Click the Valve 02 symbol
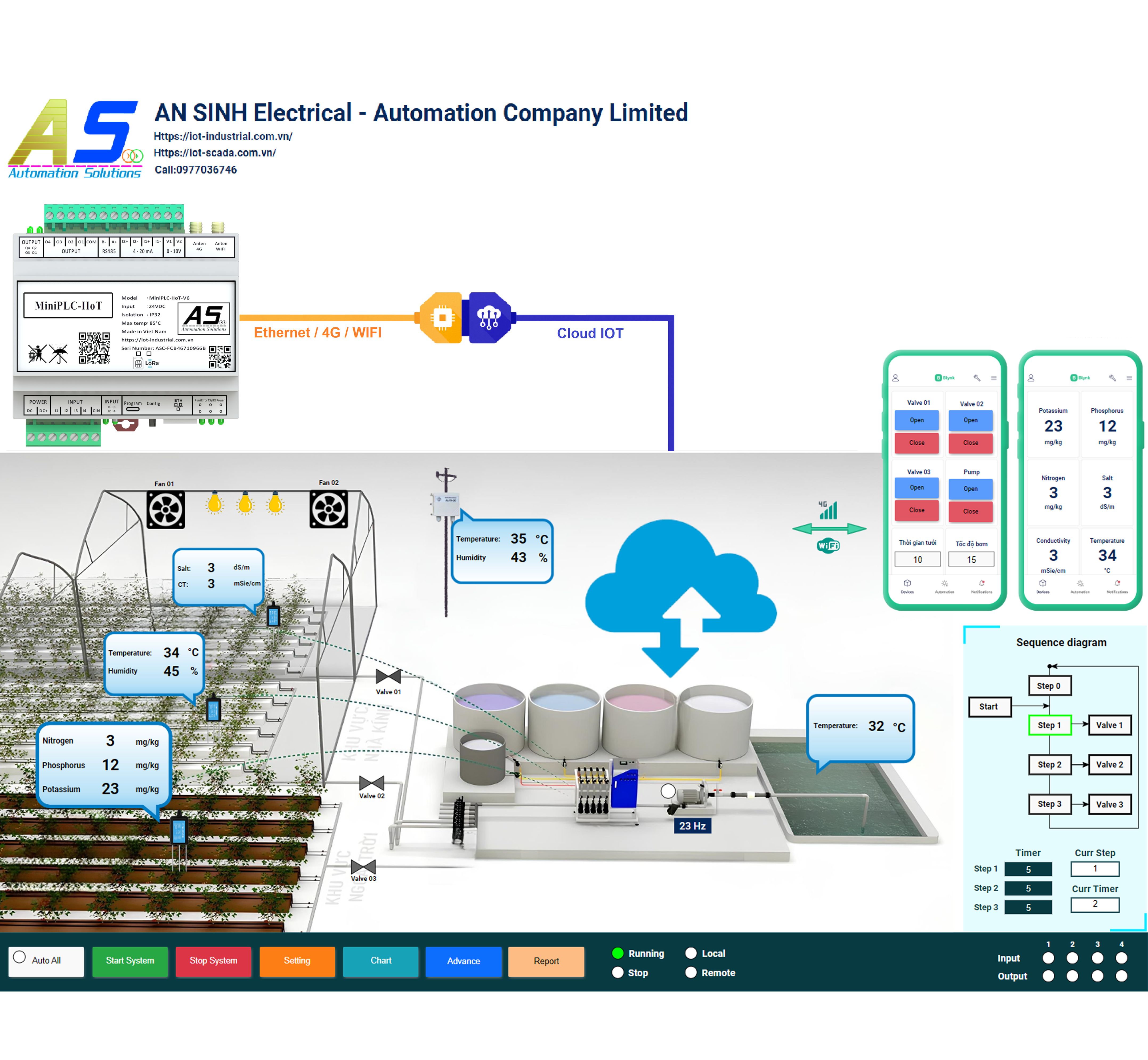The image size is (1148, 1060). (372, 783)
